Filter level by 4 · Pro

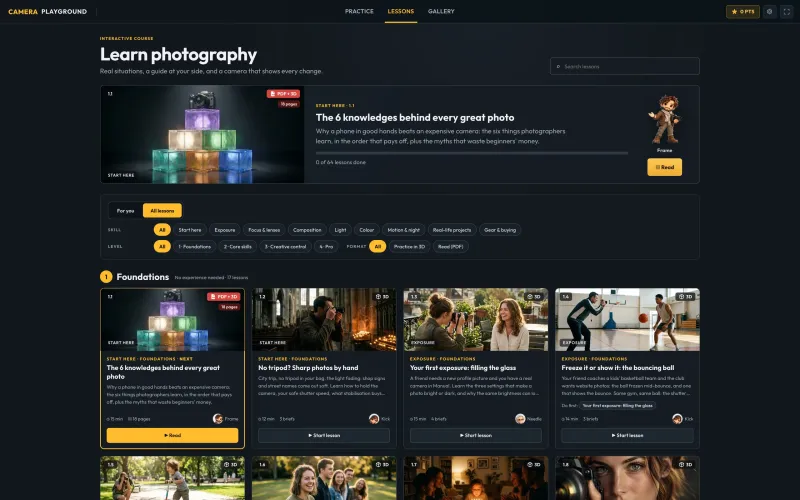[x=326, y=246]
